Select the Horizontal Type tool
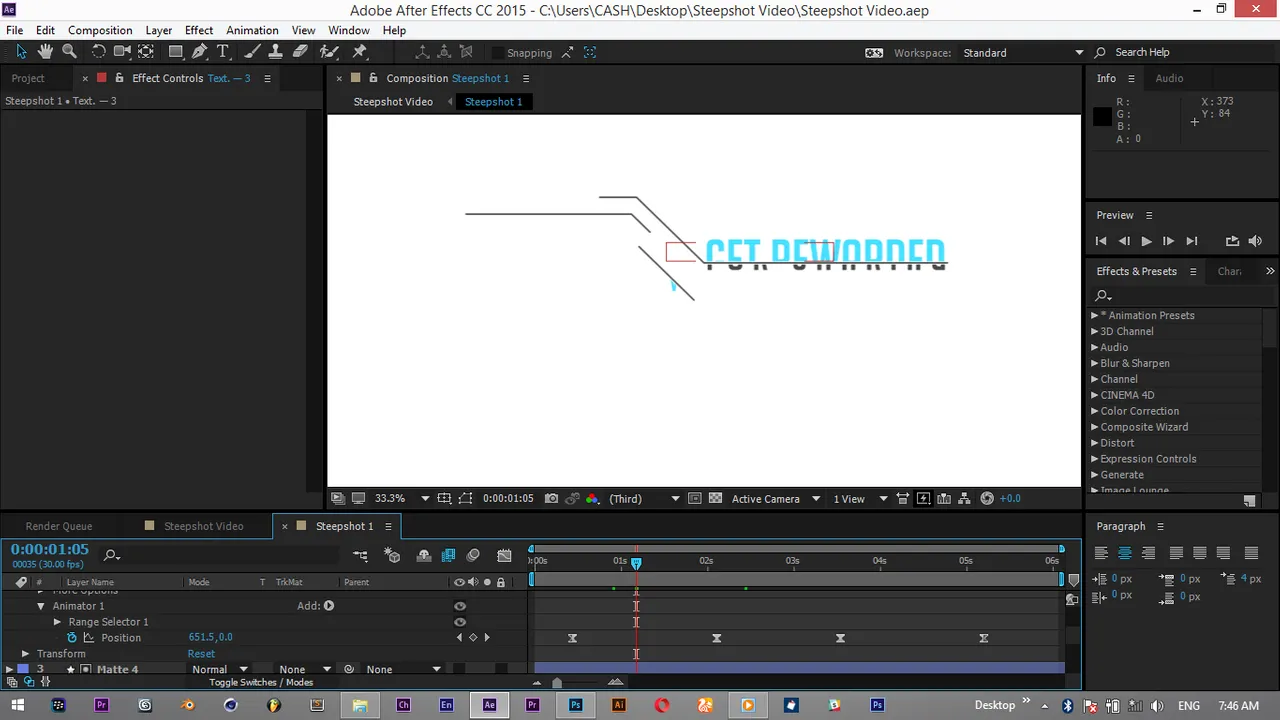1280x720 pixels. 223,52
